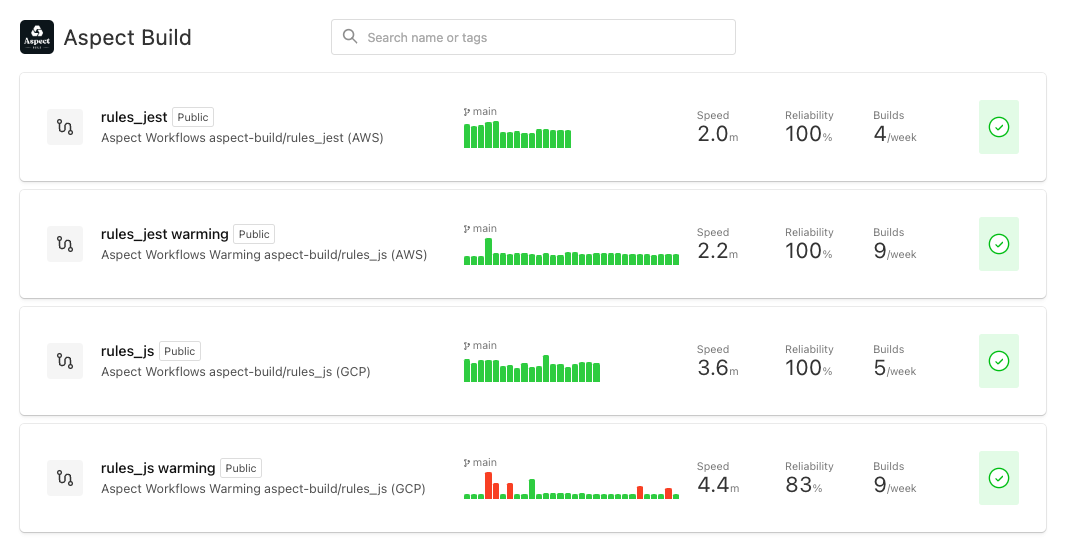The height and width of the screenshot is (553, 1068).
Task: Focus the Search name or tags field
Action: 533,37
